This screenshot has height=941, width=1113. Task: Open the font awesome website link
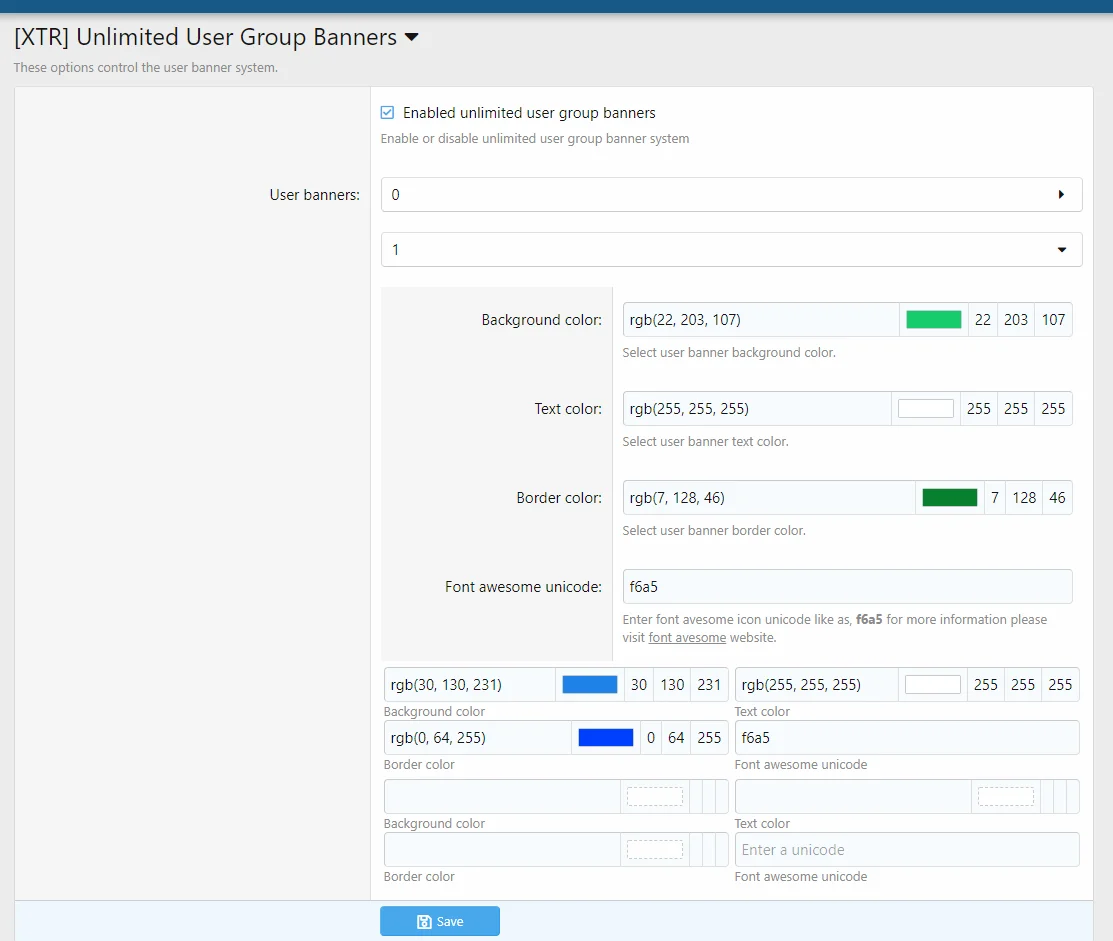pyautogui.click(x=687, y=637)
